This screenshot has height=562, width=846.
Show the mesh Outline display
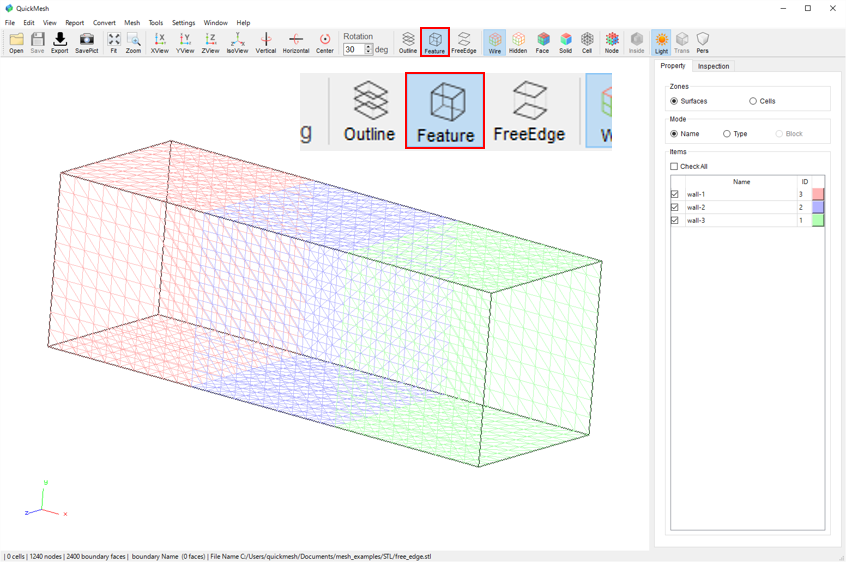(x=408, y=43)
